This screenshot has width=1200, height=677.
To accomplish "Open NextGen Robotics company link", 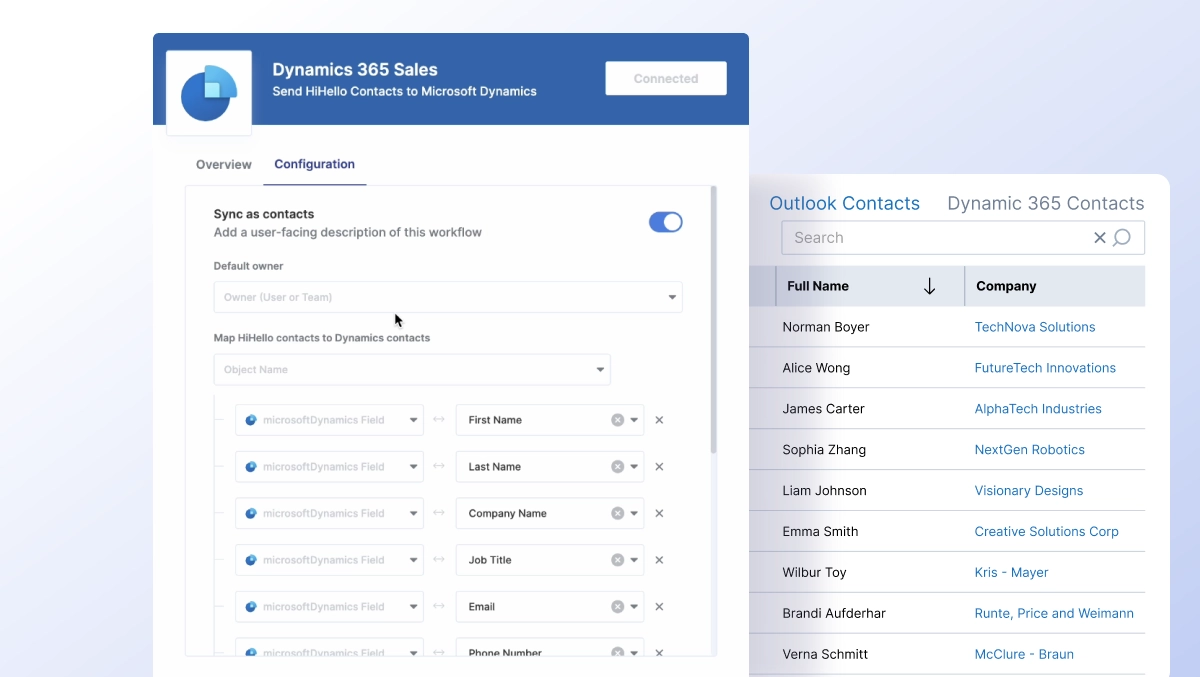I will [1030, 450].
